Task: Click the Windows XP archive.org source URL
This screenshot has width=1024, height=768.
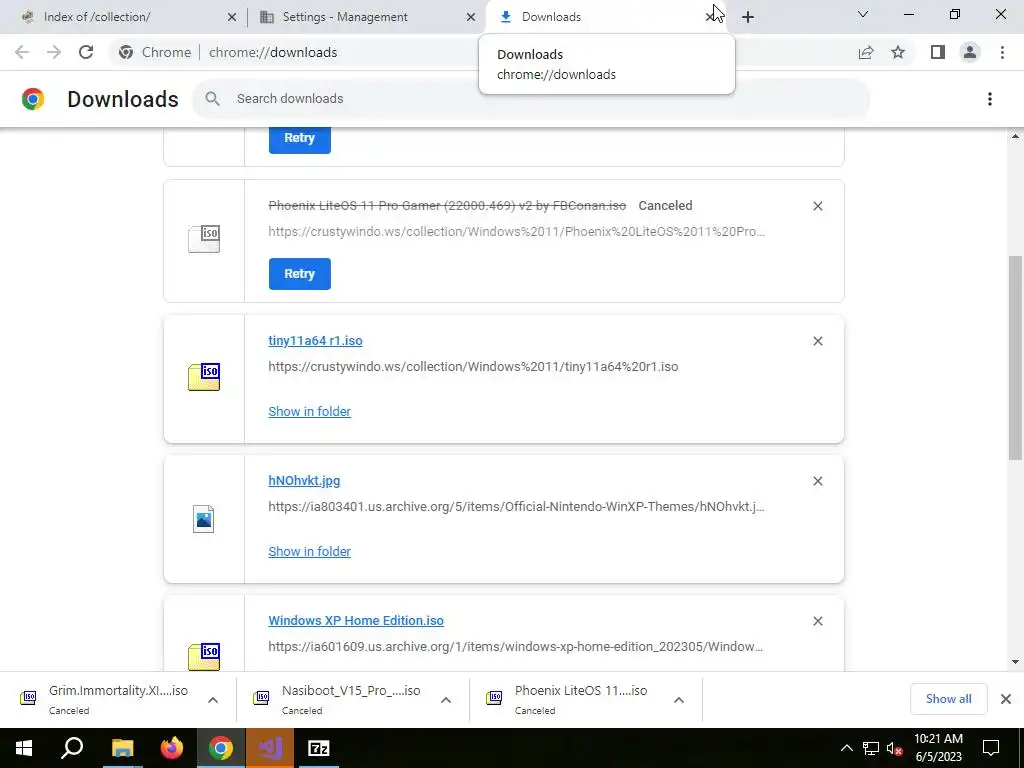Action: tap(515, 647)
